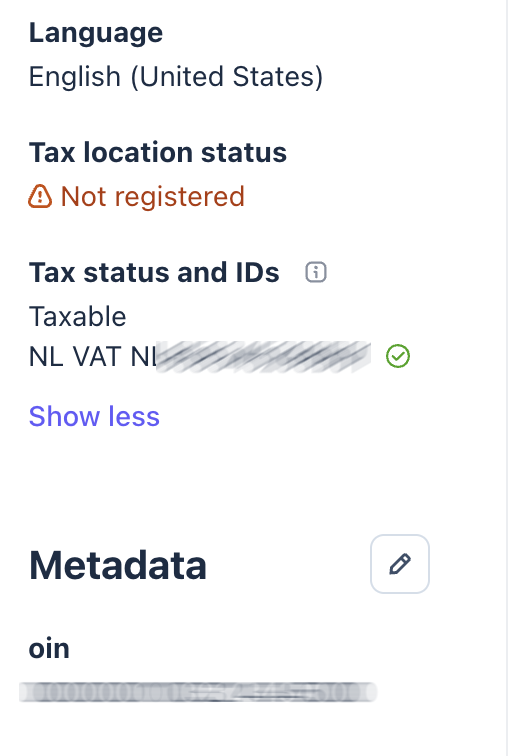Click the redacted VAT number
The height and width of the screenshot is (756, 510).
tap(264, 357)
